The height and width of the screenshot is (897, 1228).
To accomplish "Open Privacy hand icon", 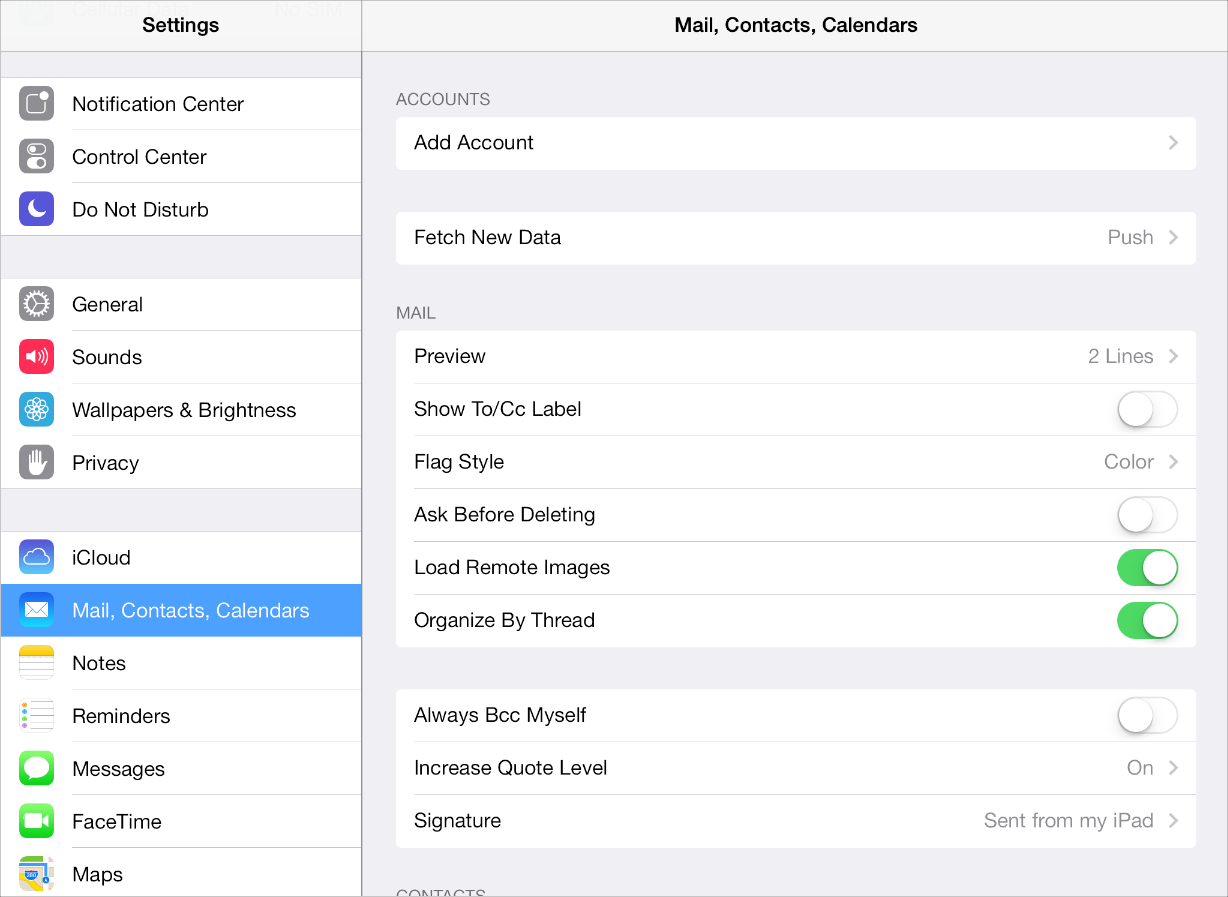I will pos(37,463).
